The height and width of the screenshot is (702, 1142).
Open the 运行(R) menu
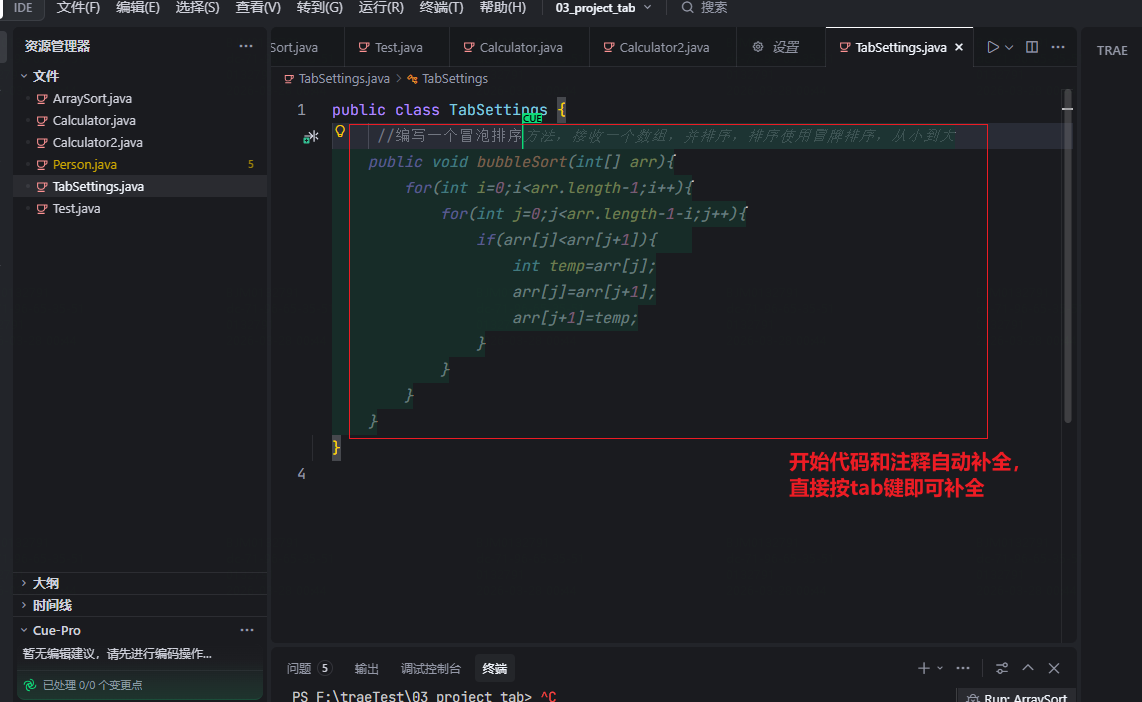[381, 8]
